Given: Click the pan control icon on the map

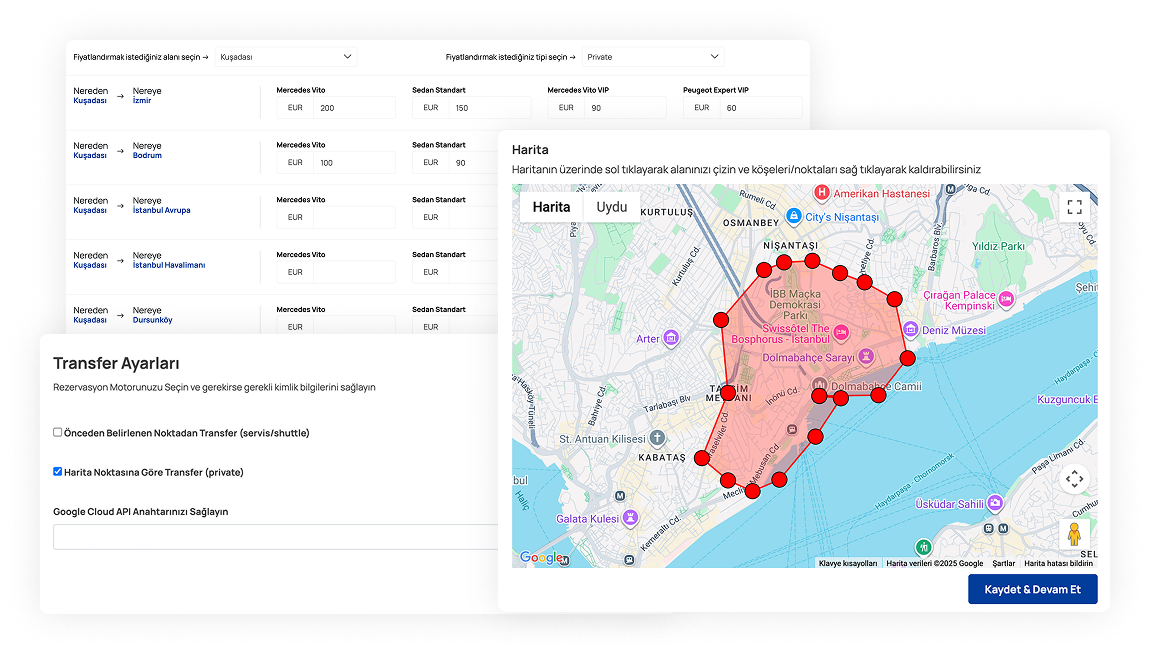Looking at the screenshot, I should tap(1074, 480).
